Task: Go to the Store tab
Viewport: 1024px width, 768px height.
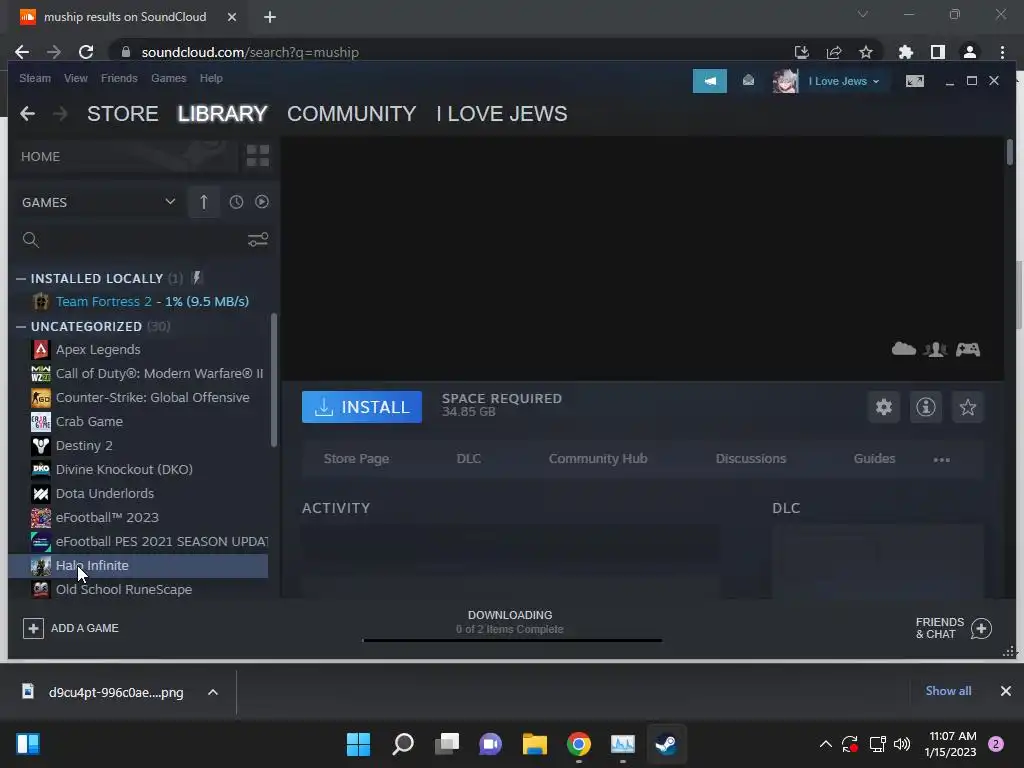Action: 123,114
